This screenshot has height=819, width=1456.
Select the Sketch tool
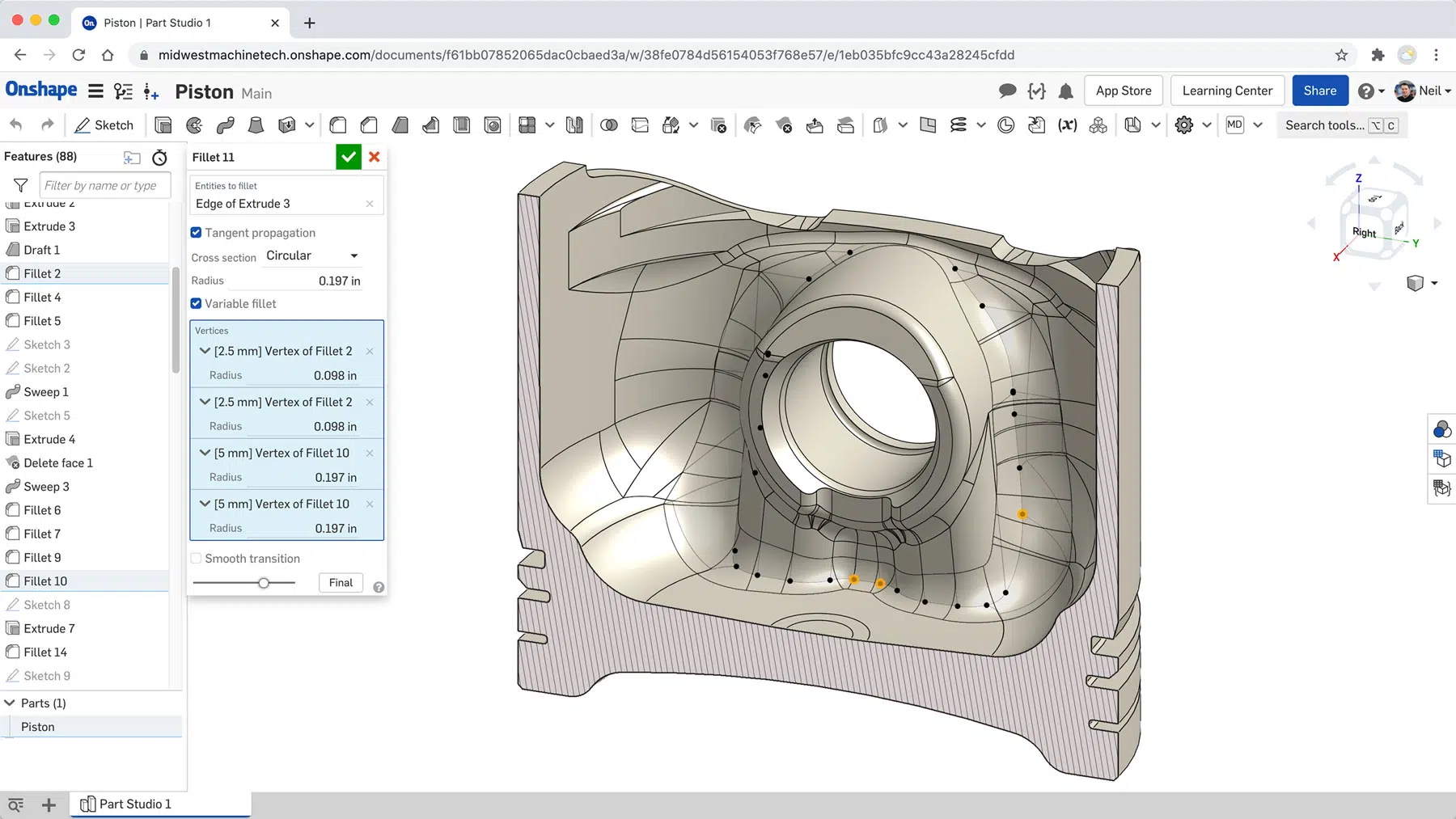104,125
